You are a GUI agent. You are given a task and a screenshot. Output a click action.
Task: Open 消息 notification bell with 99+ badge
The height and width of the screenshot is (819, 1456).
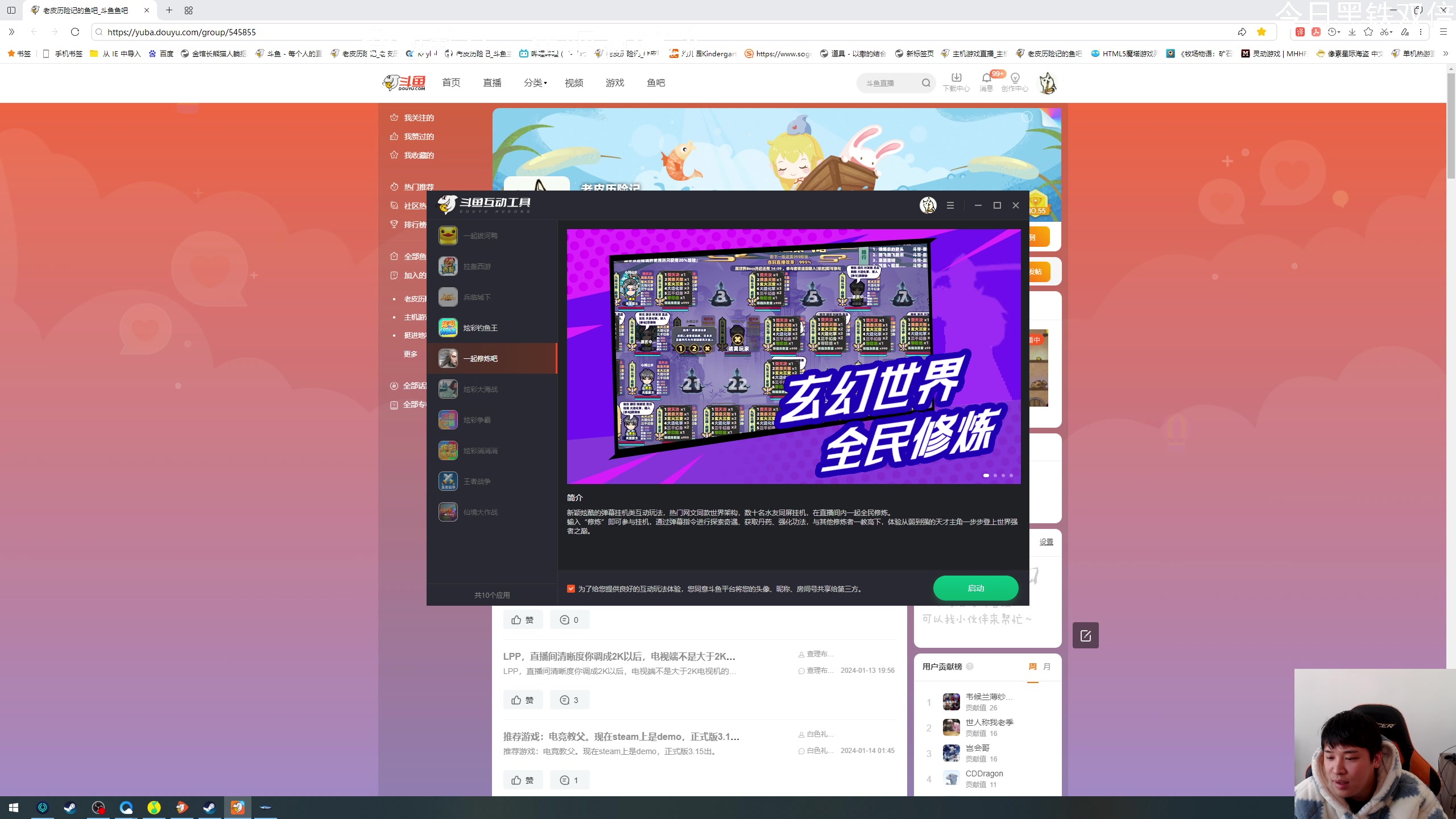click(986, 82)
